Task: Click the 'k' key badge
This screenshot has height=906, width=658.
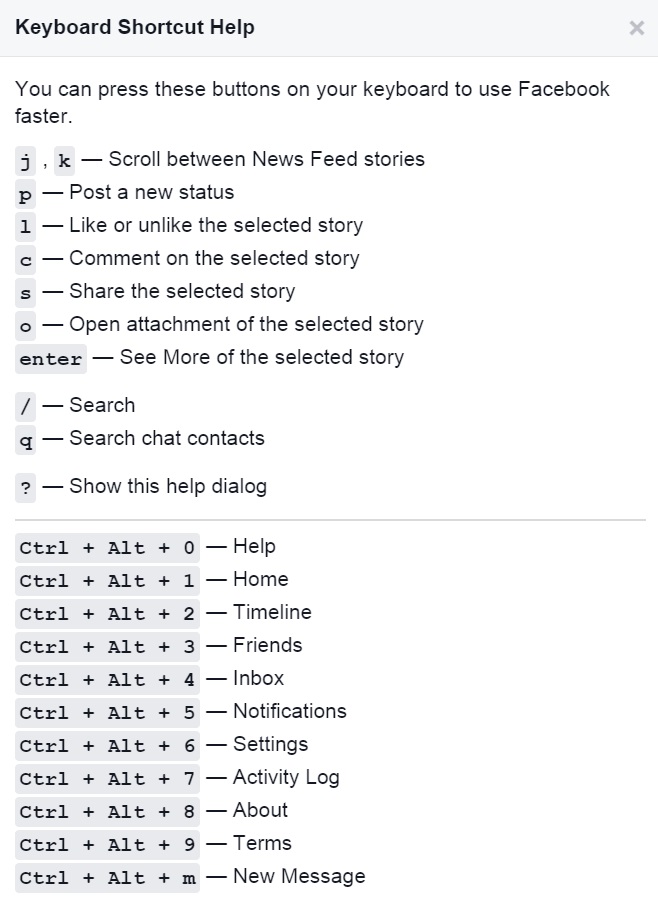Action: (x=64, y=160)
